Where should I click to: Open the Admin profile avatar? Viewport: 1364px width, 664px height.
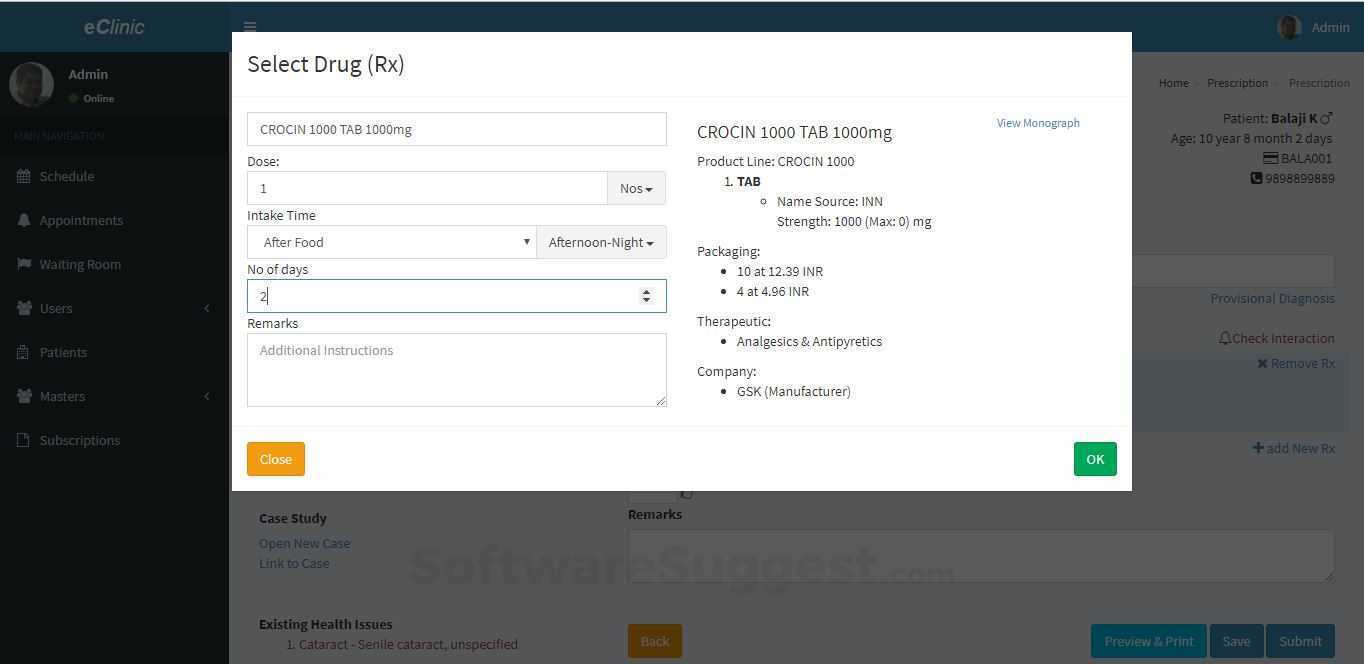pyautogui.click(x=1289, y=26)
